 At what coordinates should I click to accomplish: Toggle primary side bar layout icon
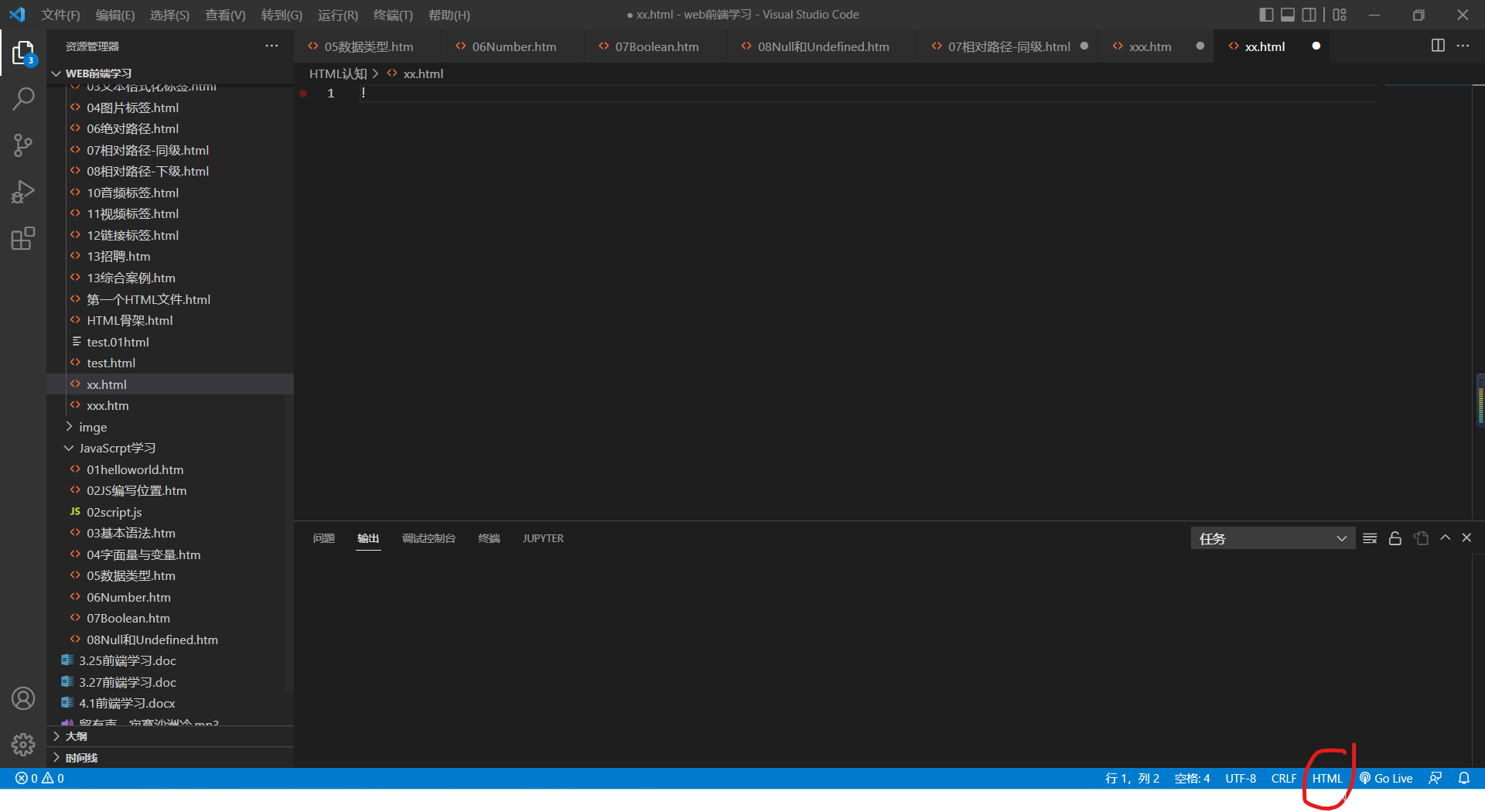pos(1266,15)
